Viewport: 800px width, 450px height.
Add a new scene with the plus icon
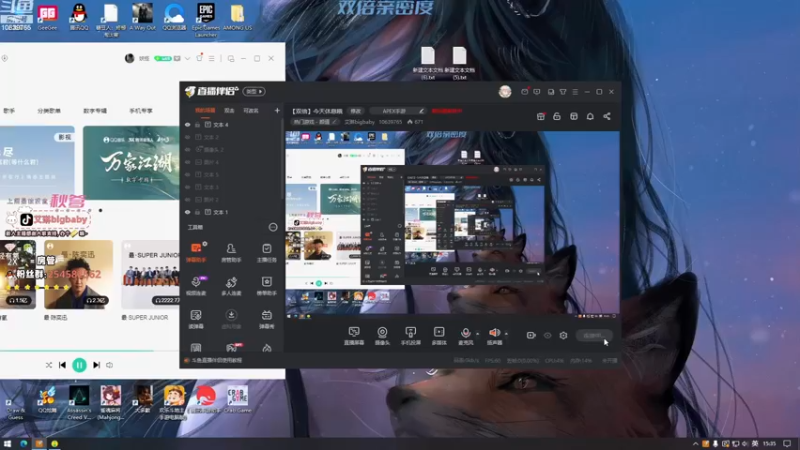(277, 110)
